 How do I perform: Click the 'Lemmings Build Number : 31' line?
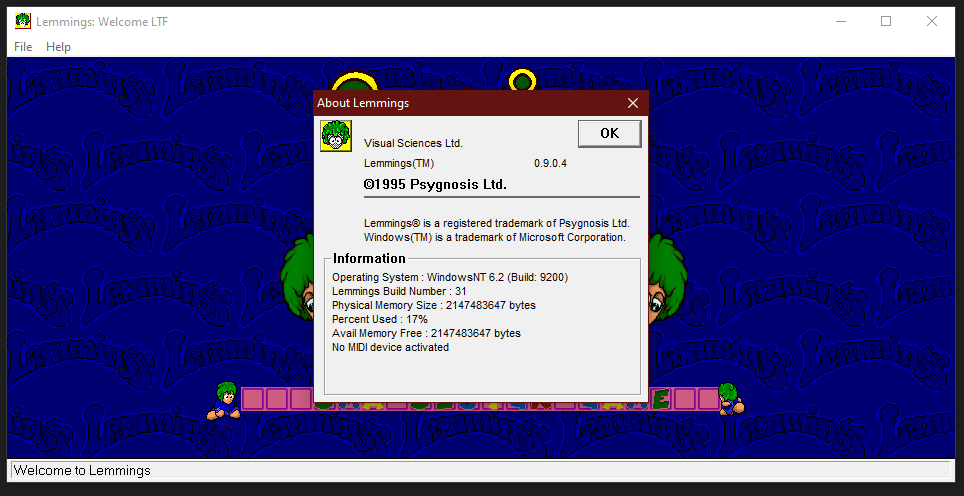click(399, 291)
